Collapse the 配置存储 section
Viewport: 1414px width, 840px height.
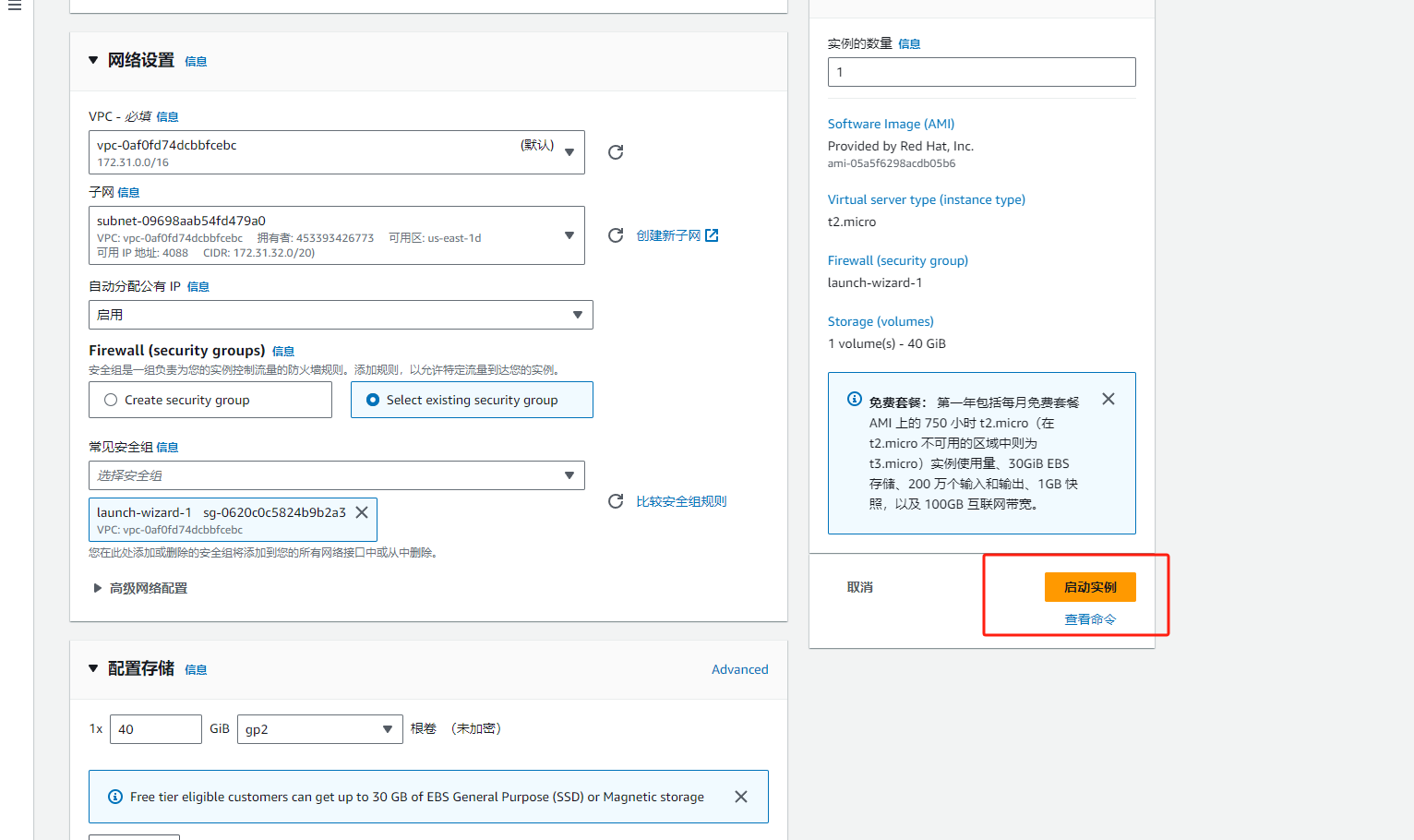pyautogui.click(x=93, y=668)
